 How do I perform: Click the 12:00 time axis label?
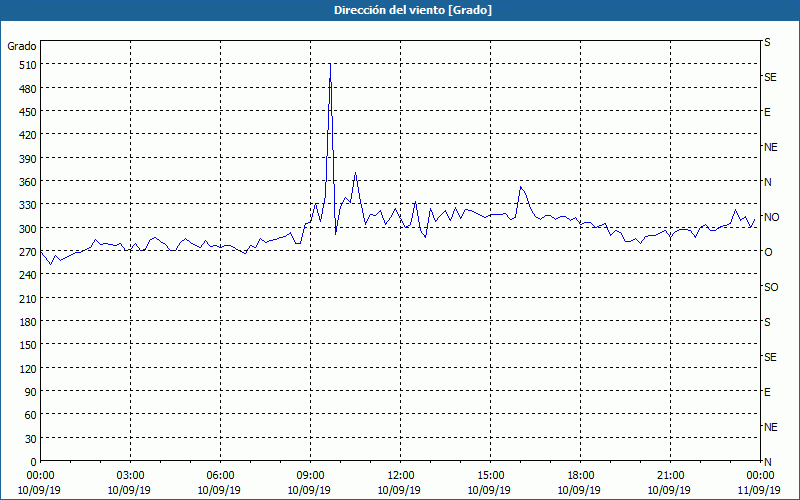(401, 476)
